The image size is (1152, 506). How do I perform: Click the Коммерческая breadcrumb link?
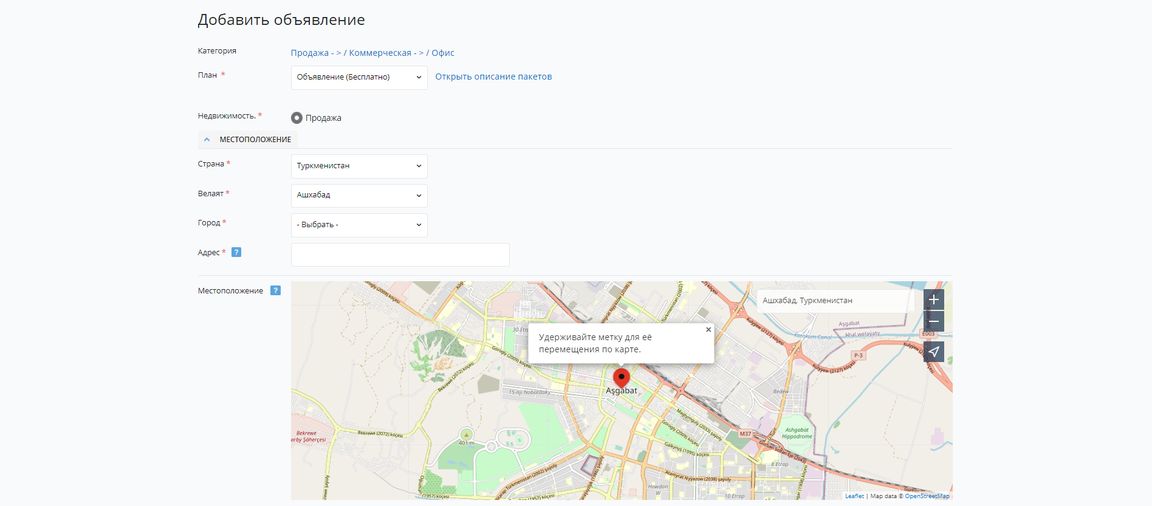click(380, 53)
